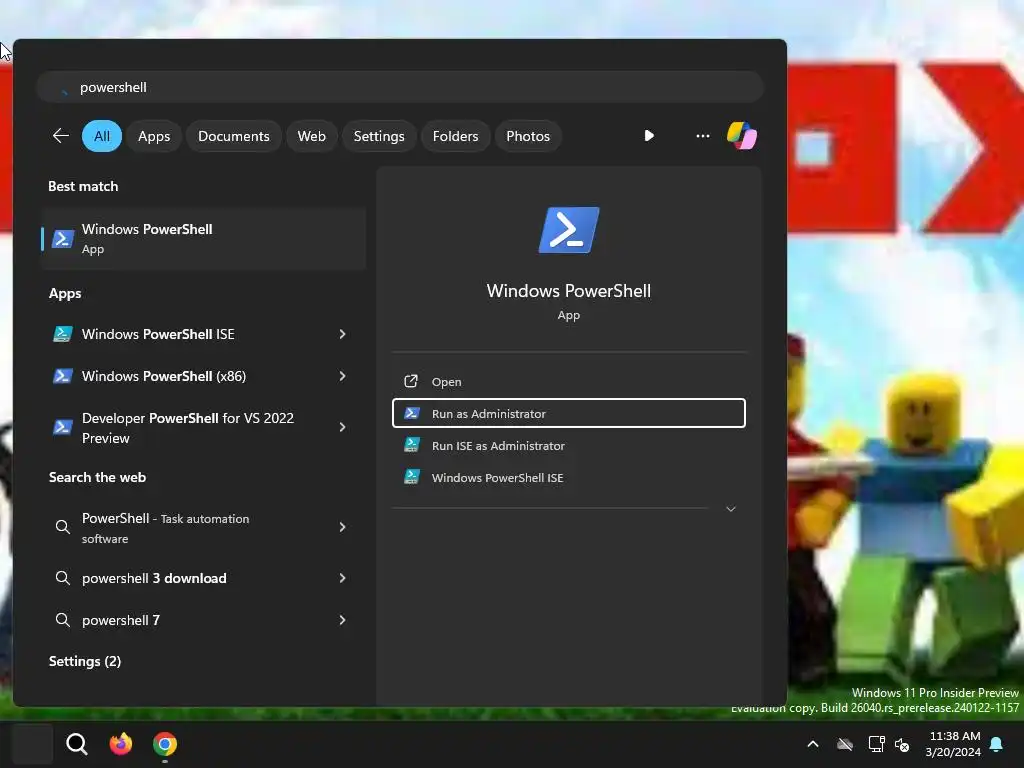The image size is (1024, 768).
Task: Expand Windows PowerShell (x86) chevron
Action: pos(342,376)
